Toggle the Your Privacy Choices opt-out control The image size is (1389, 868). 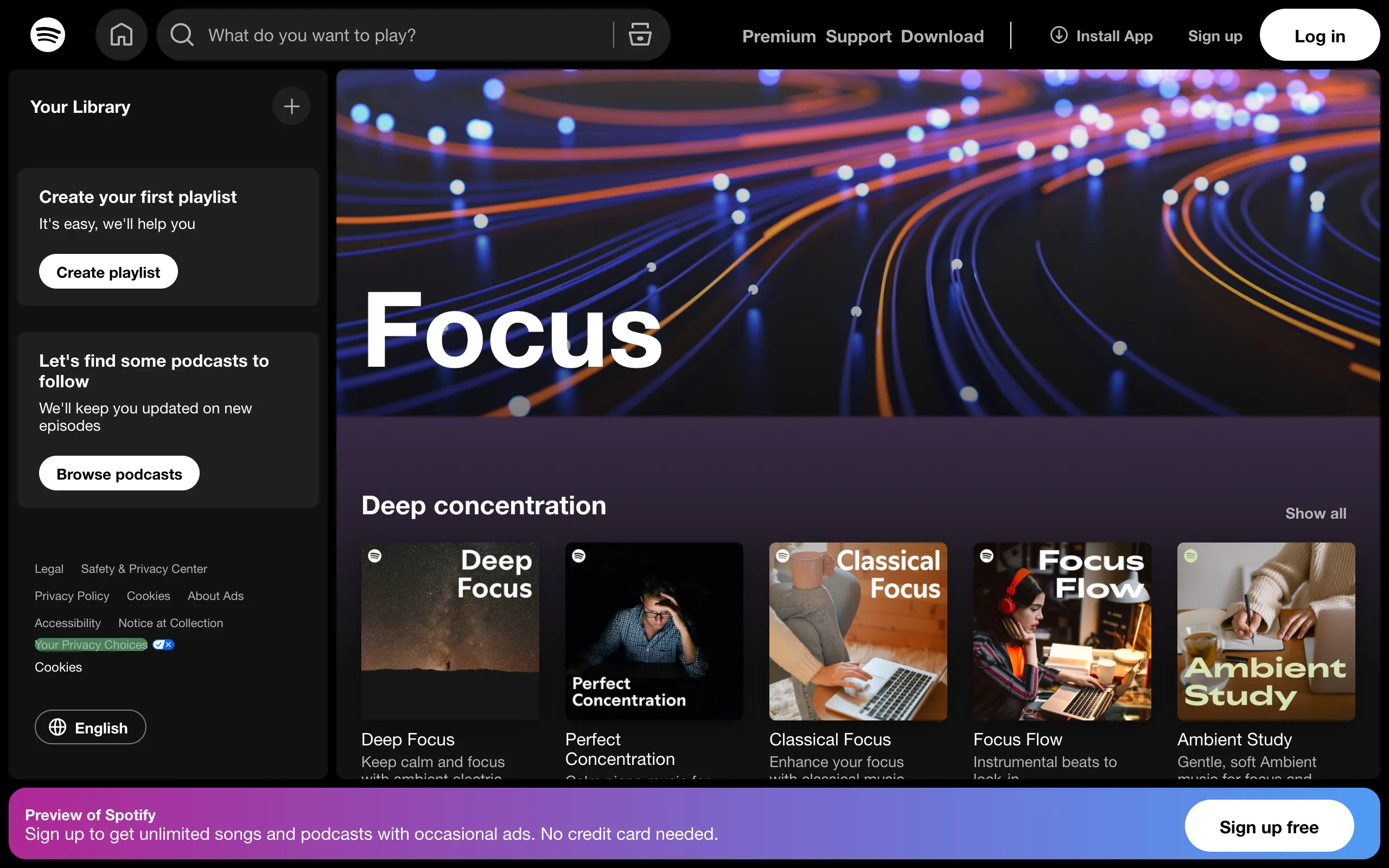(162, 644)
